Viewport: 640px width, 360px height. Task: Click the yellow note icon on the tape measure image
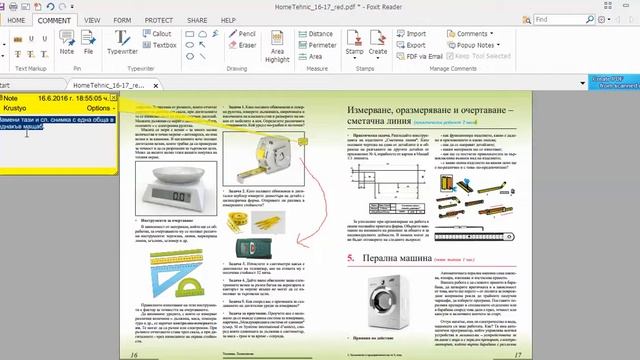click(x=302, y=141)
